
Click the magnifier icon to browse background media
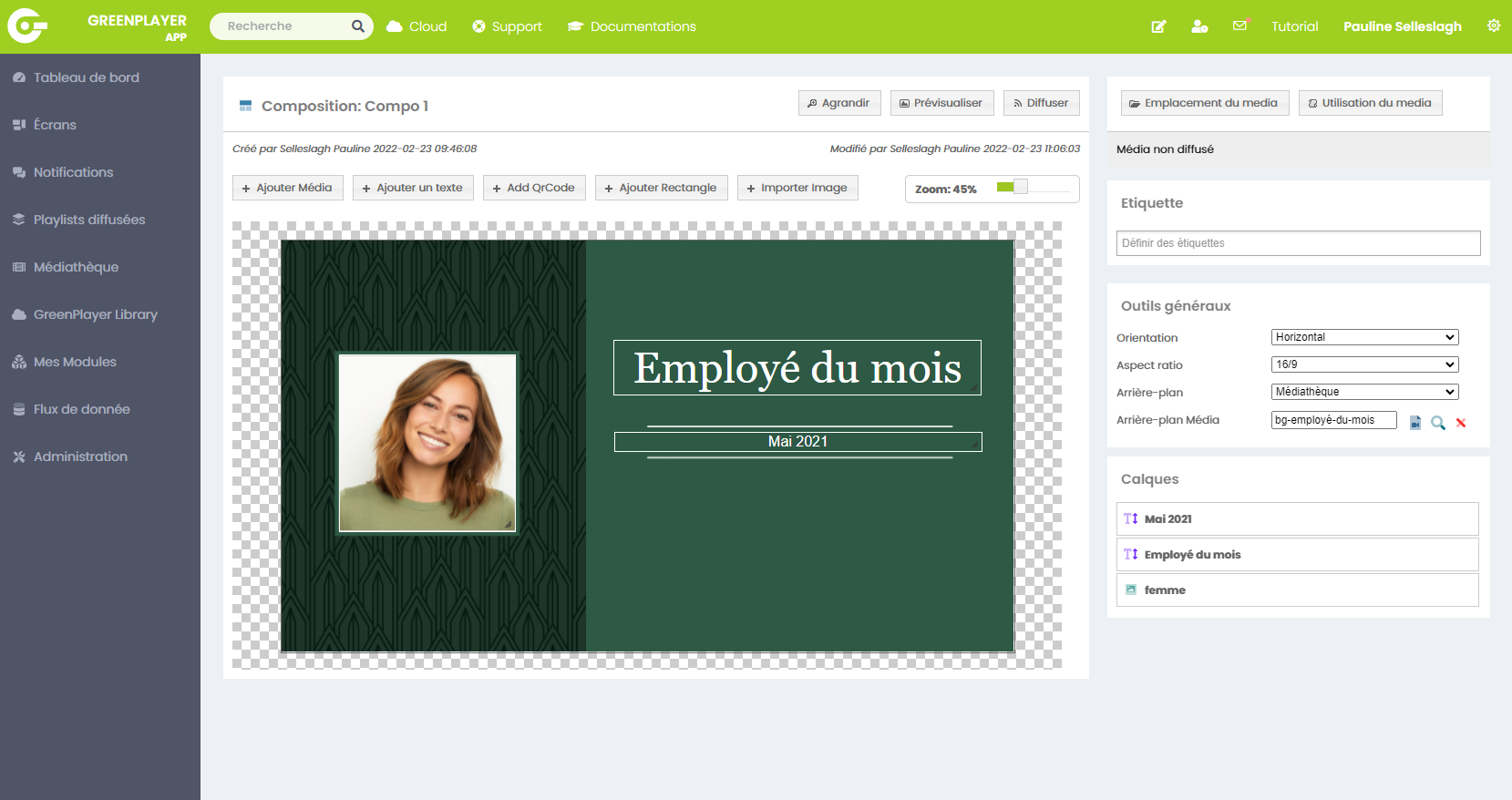click(1438, 423)
